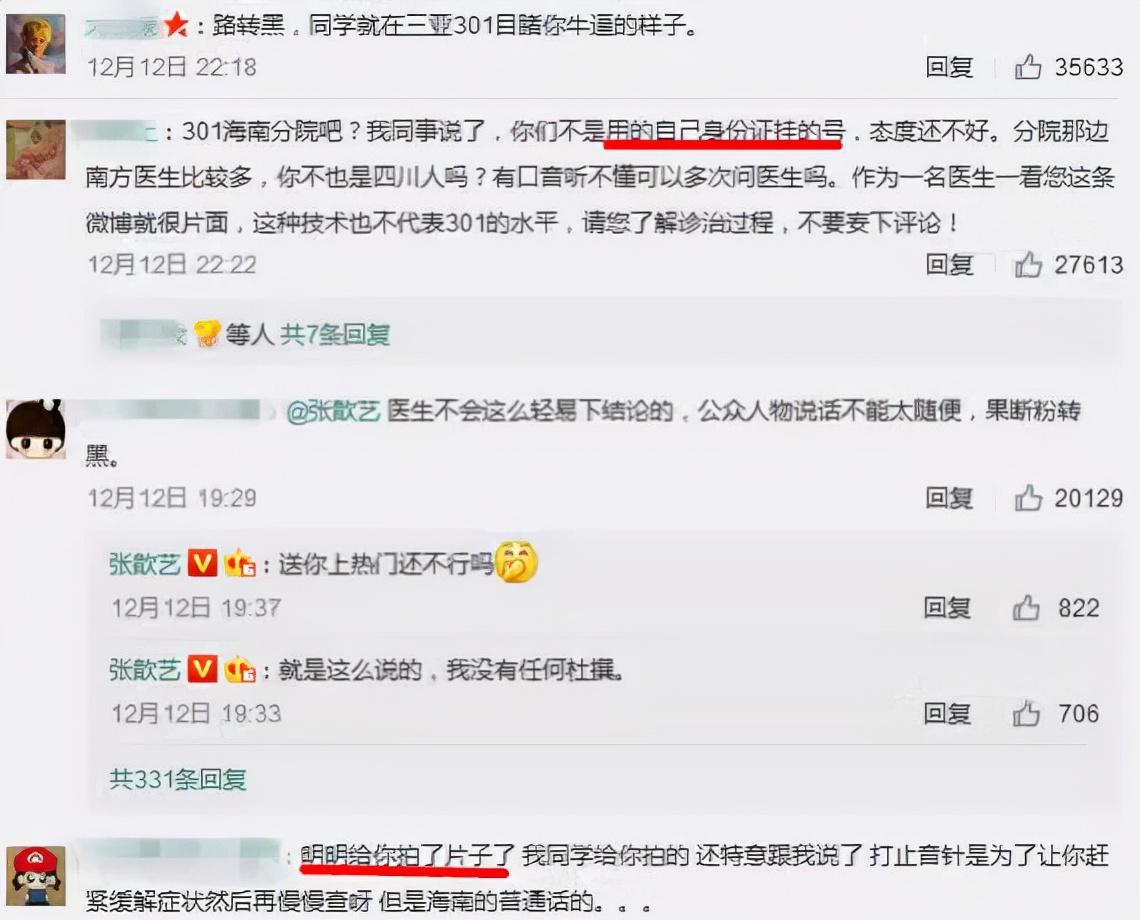The height and width of the screenshot is (920, 1140).
Task: Reply to 张歆艺's 19:33 reply
Action: pyautogui.click(x=947, y=713)
